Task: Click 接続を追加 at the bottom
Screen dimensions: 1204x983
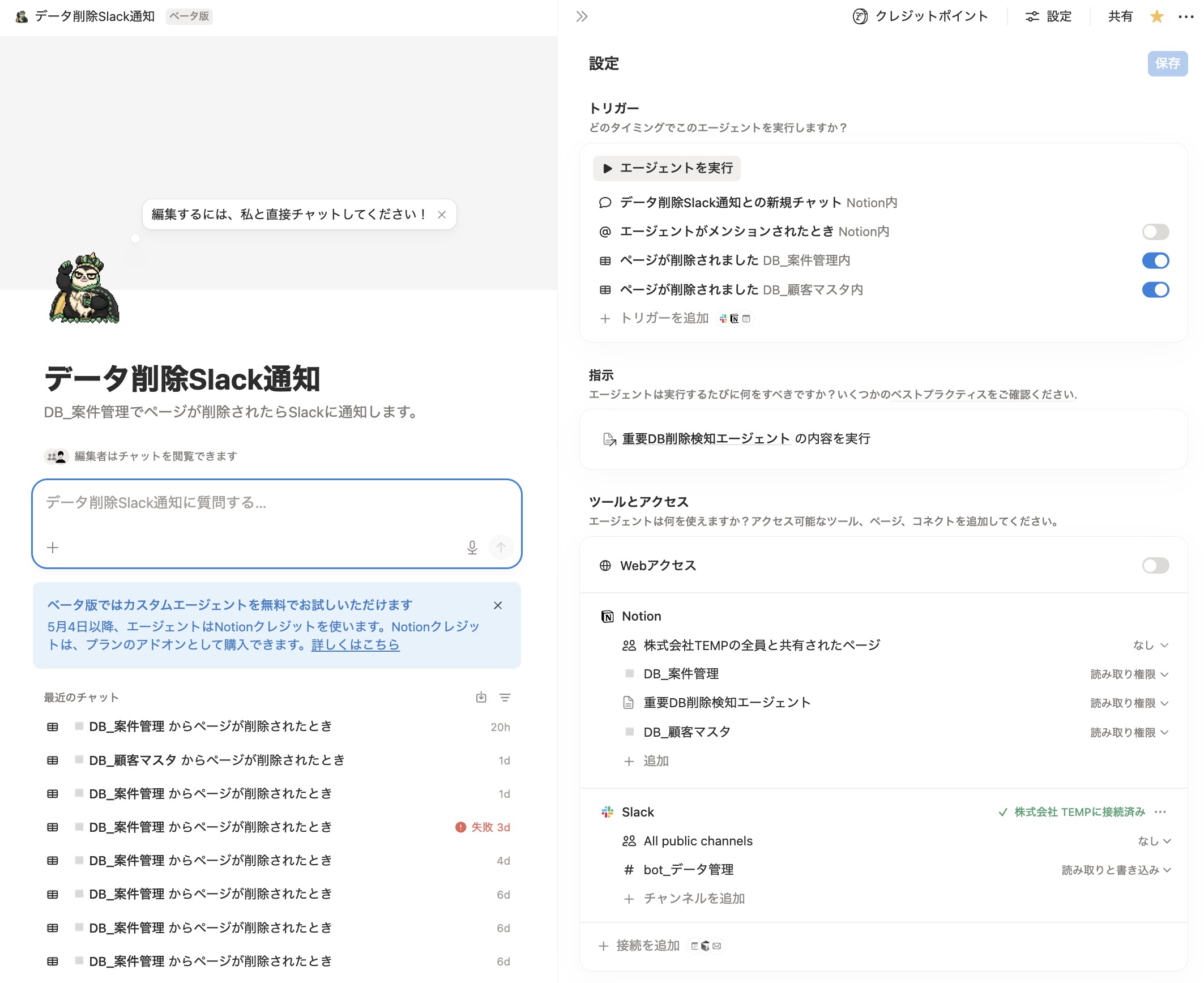Action: point(639,946)
